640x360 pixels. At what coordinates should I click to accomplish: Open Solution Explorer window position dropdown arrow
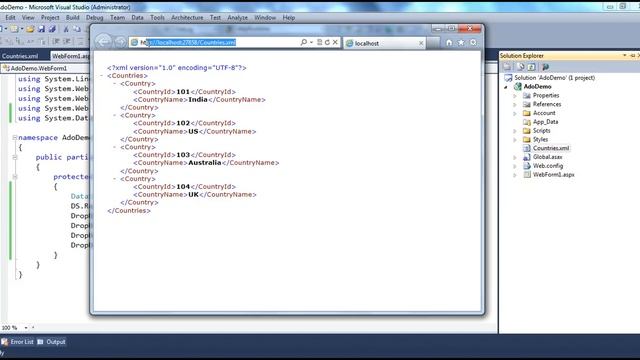(x=624, y=56)
